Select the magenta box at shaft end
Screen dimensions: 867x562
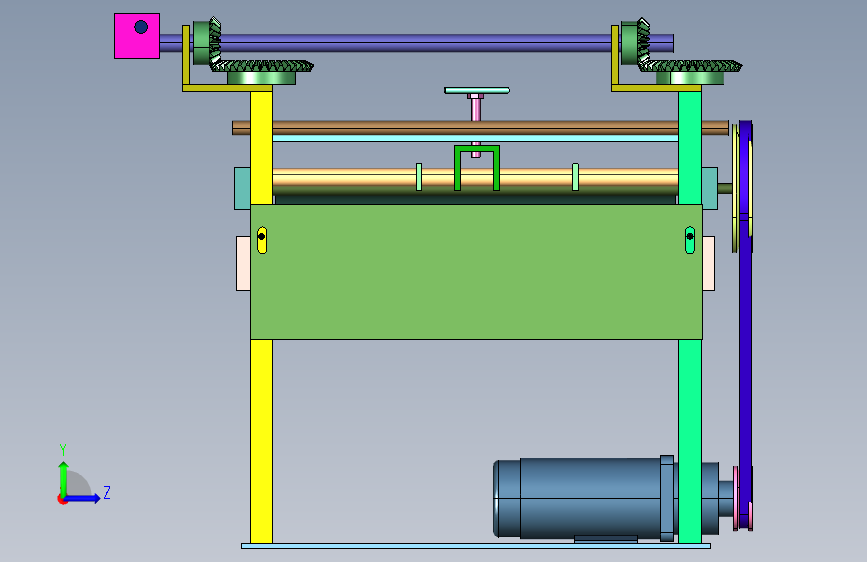pos(137,36)
